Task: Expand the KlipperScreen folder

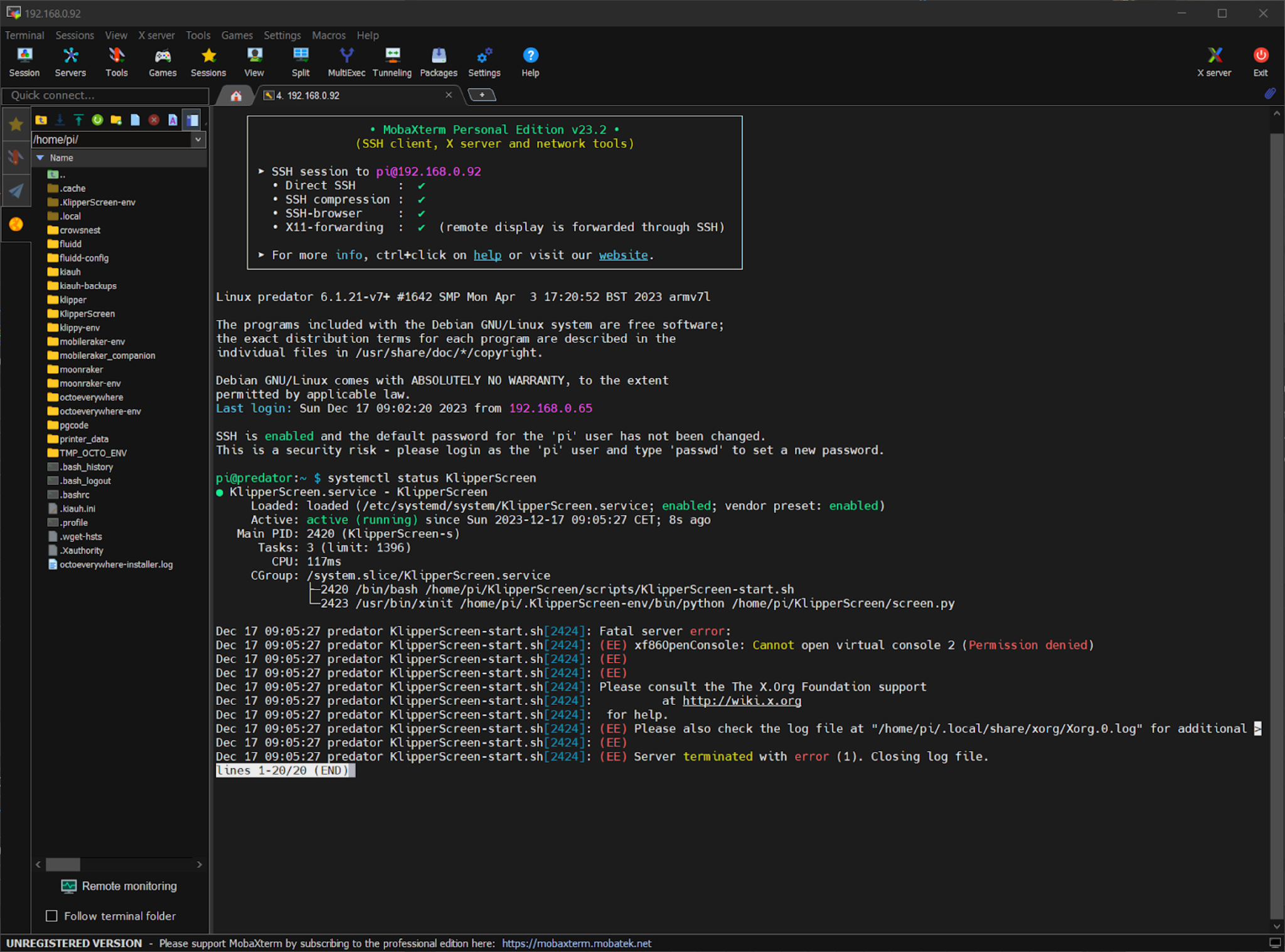Action: click(x=87, y=314)
